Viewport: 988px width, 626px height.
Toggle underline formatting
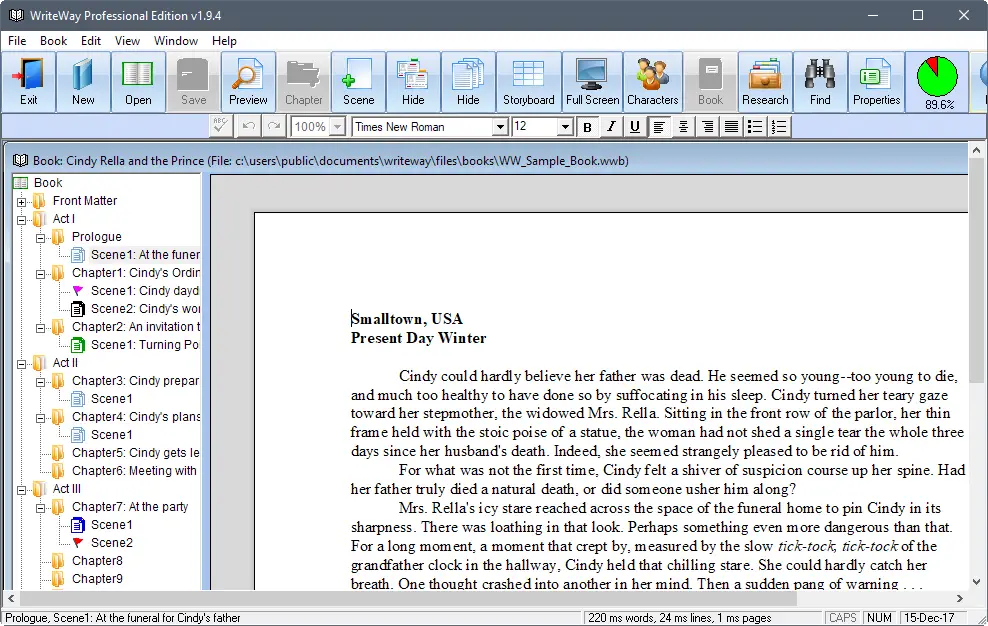point(635,127)
